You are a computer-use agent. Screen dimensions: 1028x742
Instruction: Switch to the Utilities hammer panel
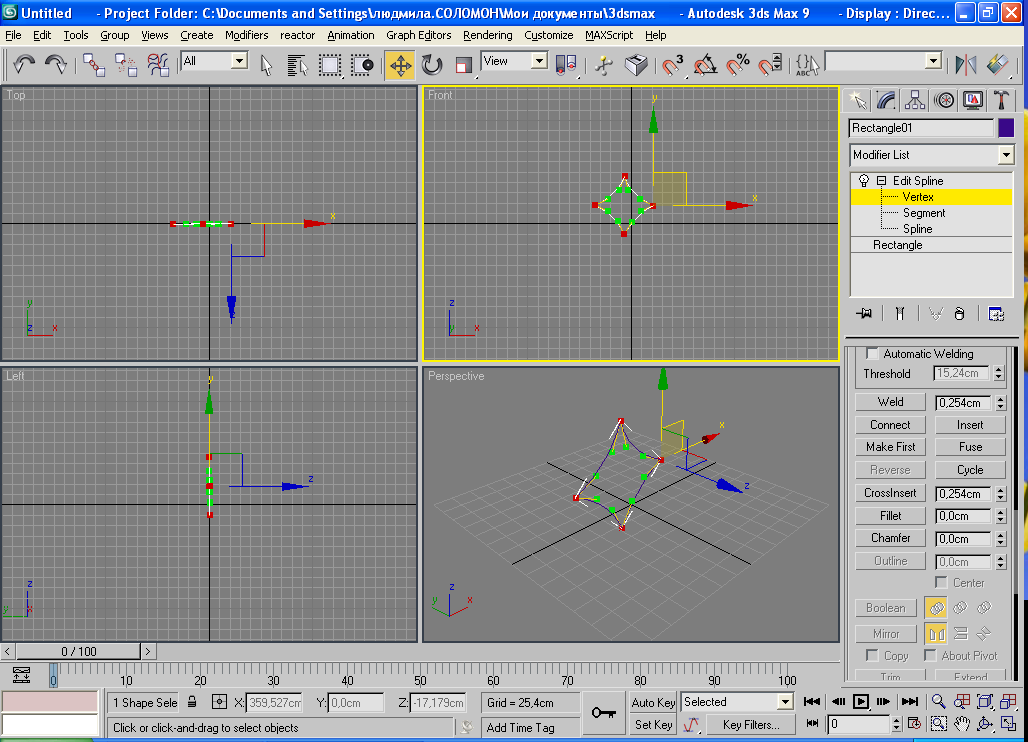point(1001,100)
